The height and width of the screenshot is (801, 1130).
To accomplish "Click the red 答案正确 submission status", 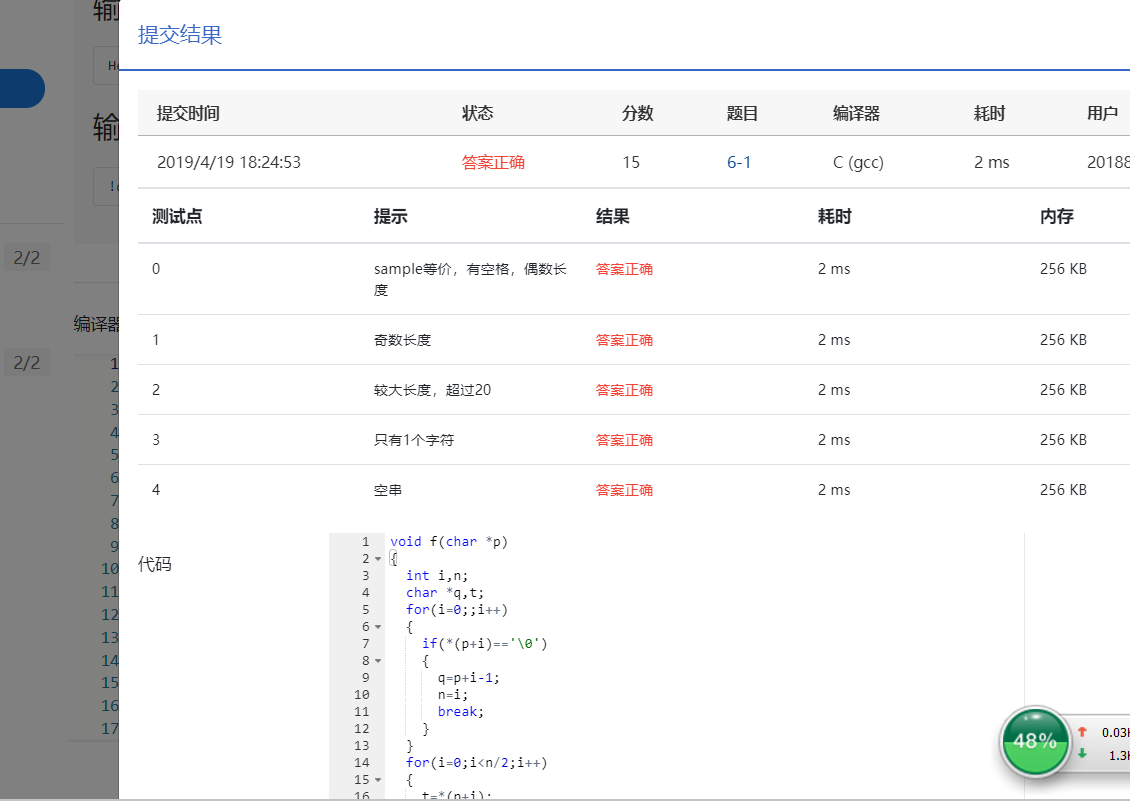I will [493, 162].
